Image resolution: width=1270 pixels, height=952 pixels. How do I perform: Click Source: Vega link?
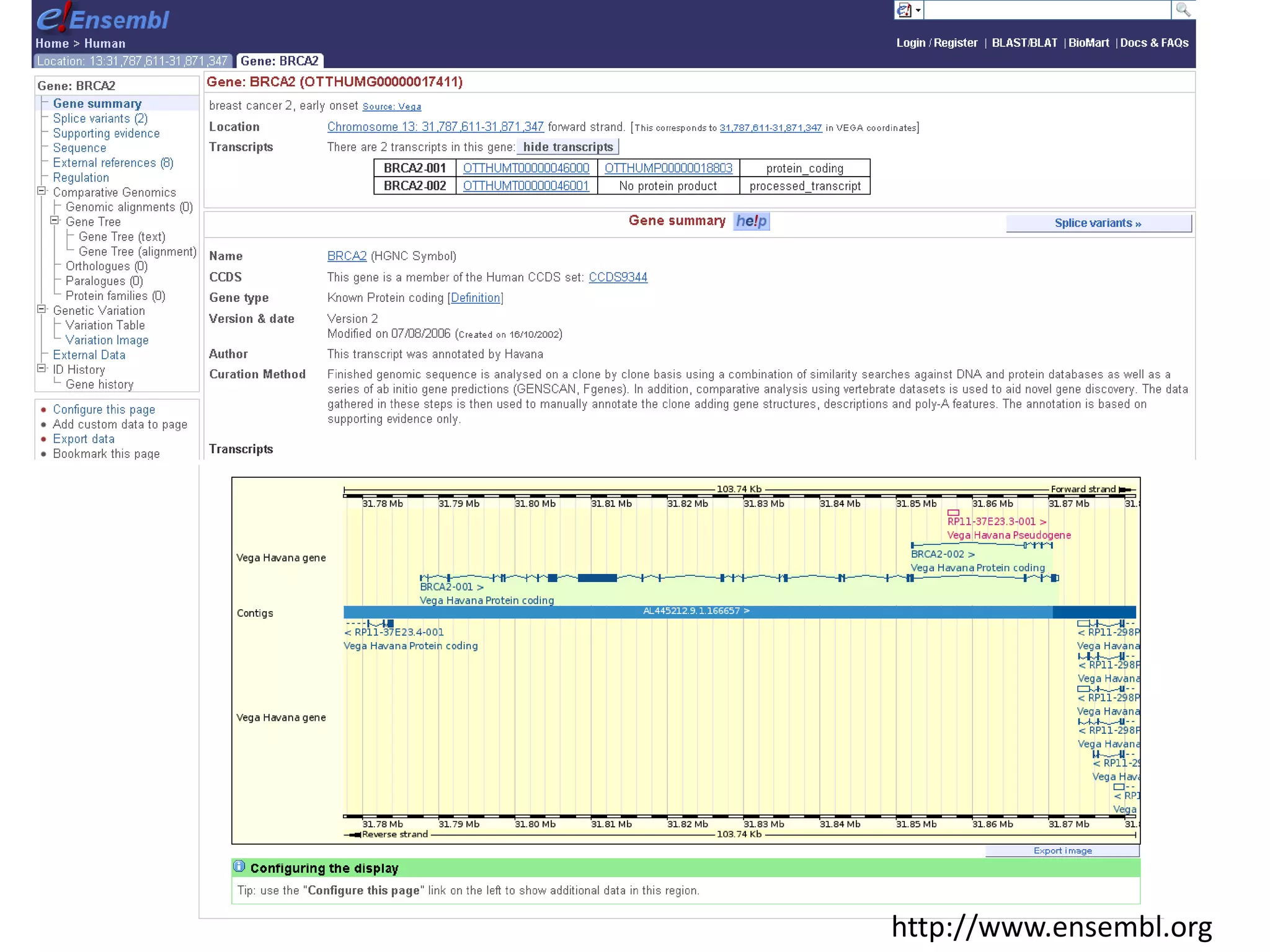(392, 107)
